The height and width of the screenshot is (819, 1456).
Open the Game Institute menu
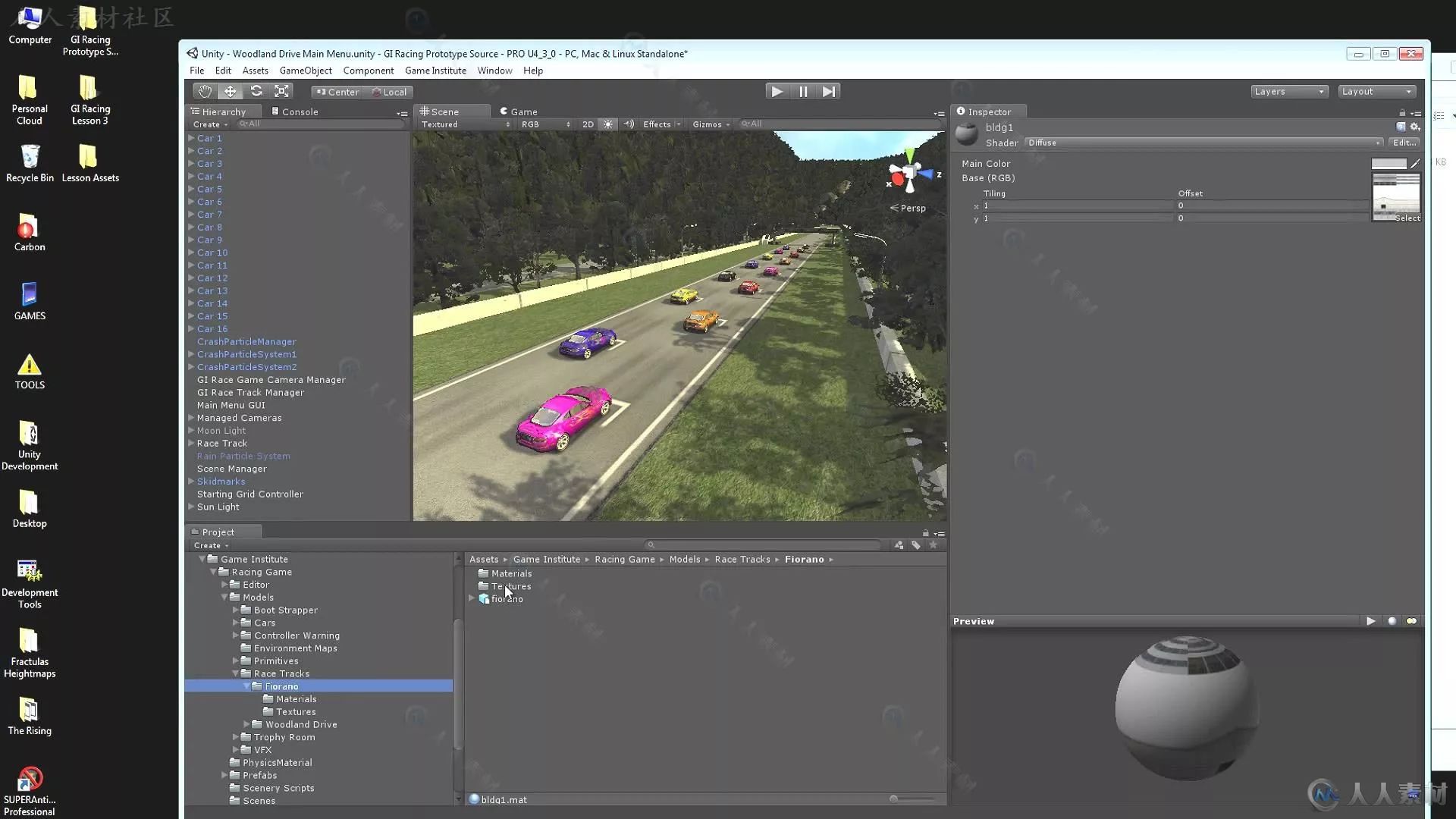[x=435, y=71]
